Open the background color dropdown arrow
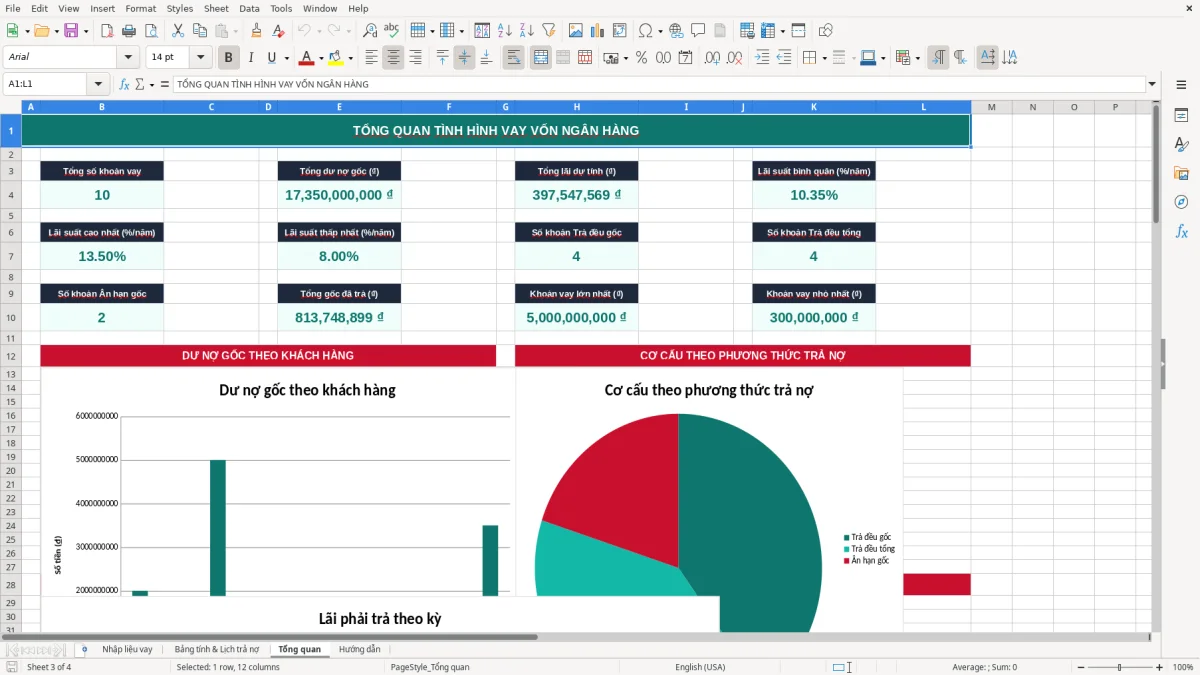1200x675 pixels. (349, 58)
